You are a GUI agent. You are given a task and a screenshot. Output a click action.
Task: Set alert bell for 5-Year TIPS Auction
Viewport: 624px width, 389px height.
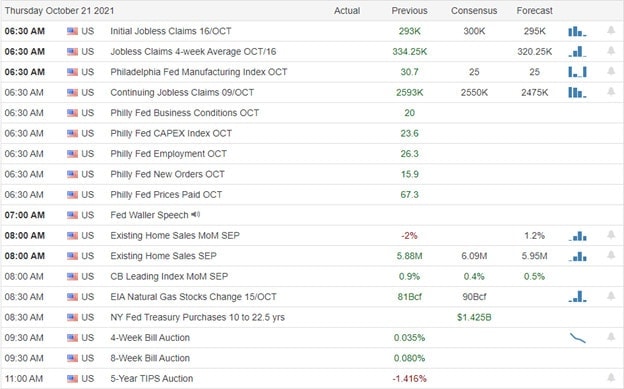[611, 377]
